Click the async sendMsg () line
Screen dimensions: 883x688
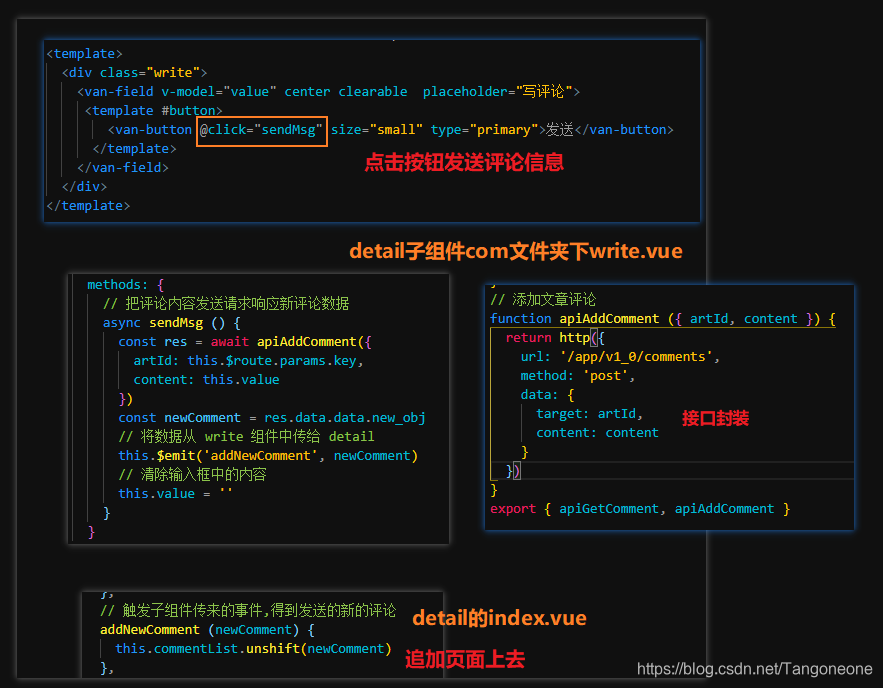coord(172,323)
